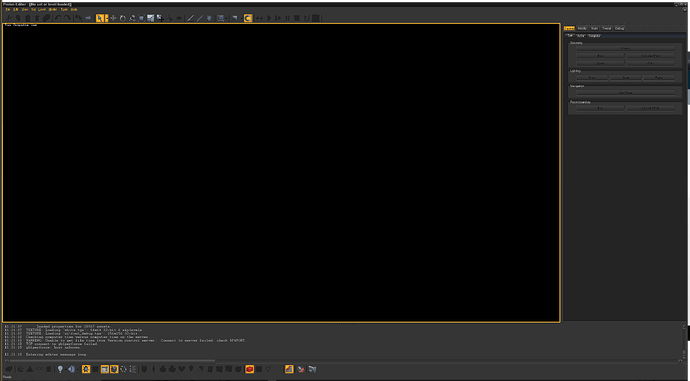Click the right button in the Lighting group
The height and width of the screenshot is (381, 690).
point(659,77)
